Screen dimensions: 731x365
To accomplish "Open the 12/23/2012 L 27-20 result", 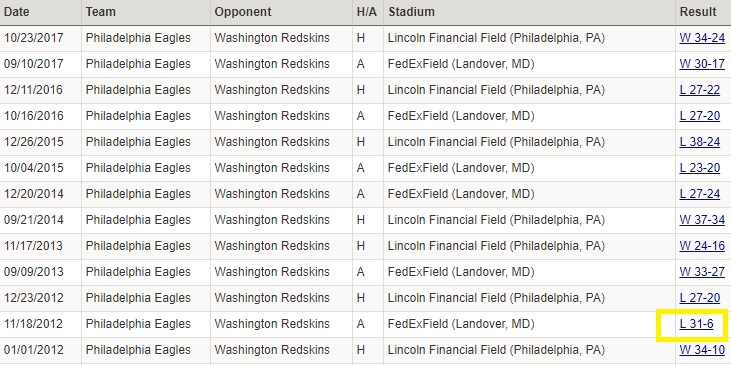I will [699, 298].
